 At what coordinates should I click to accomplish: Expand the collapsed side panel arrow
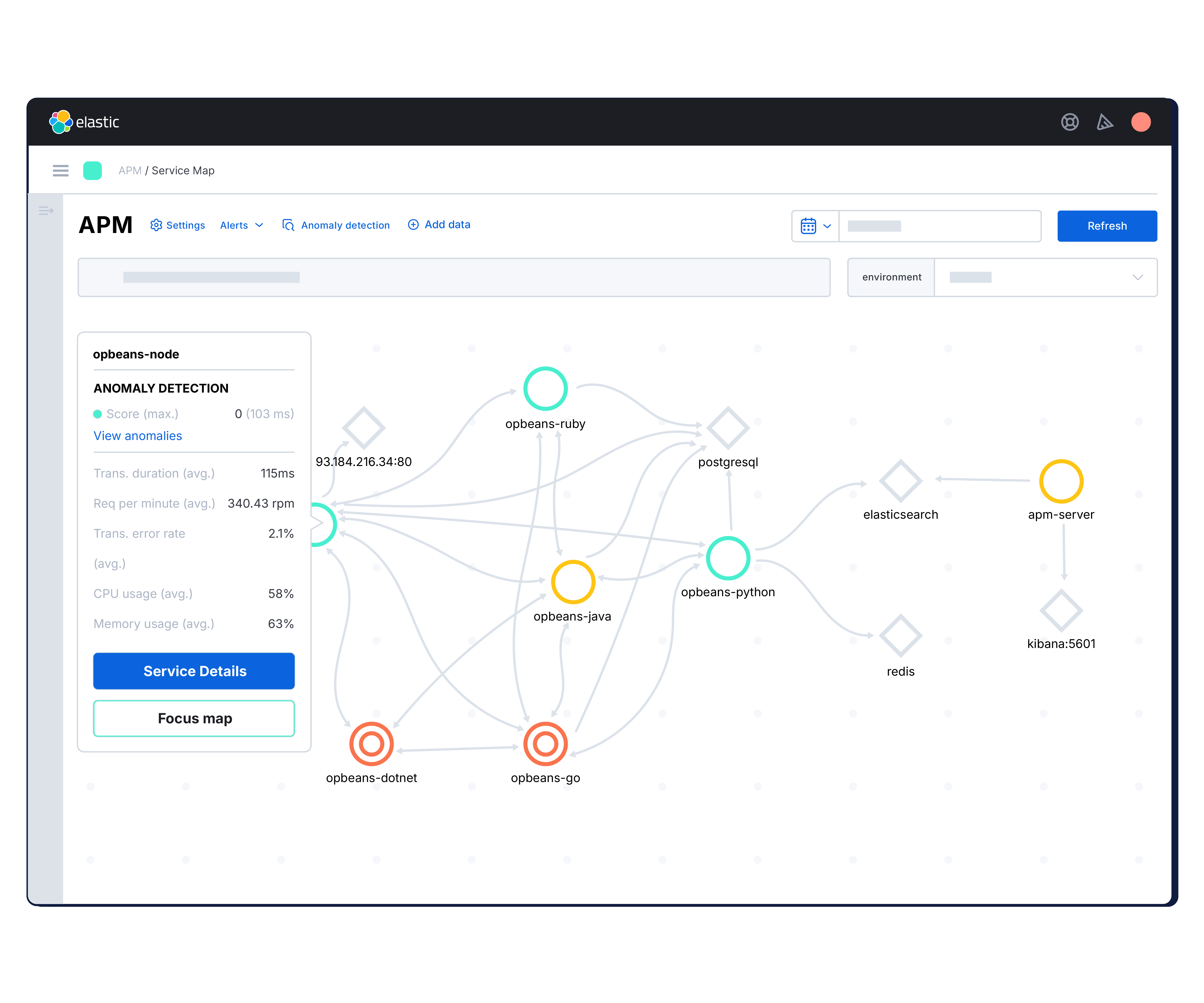tap(46, 211)
